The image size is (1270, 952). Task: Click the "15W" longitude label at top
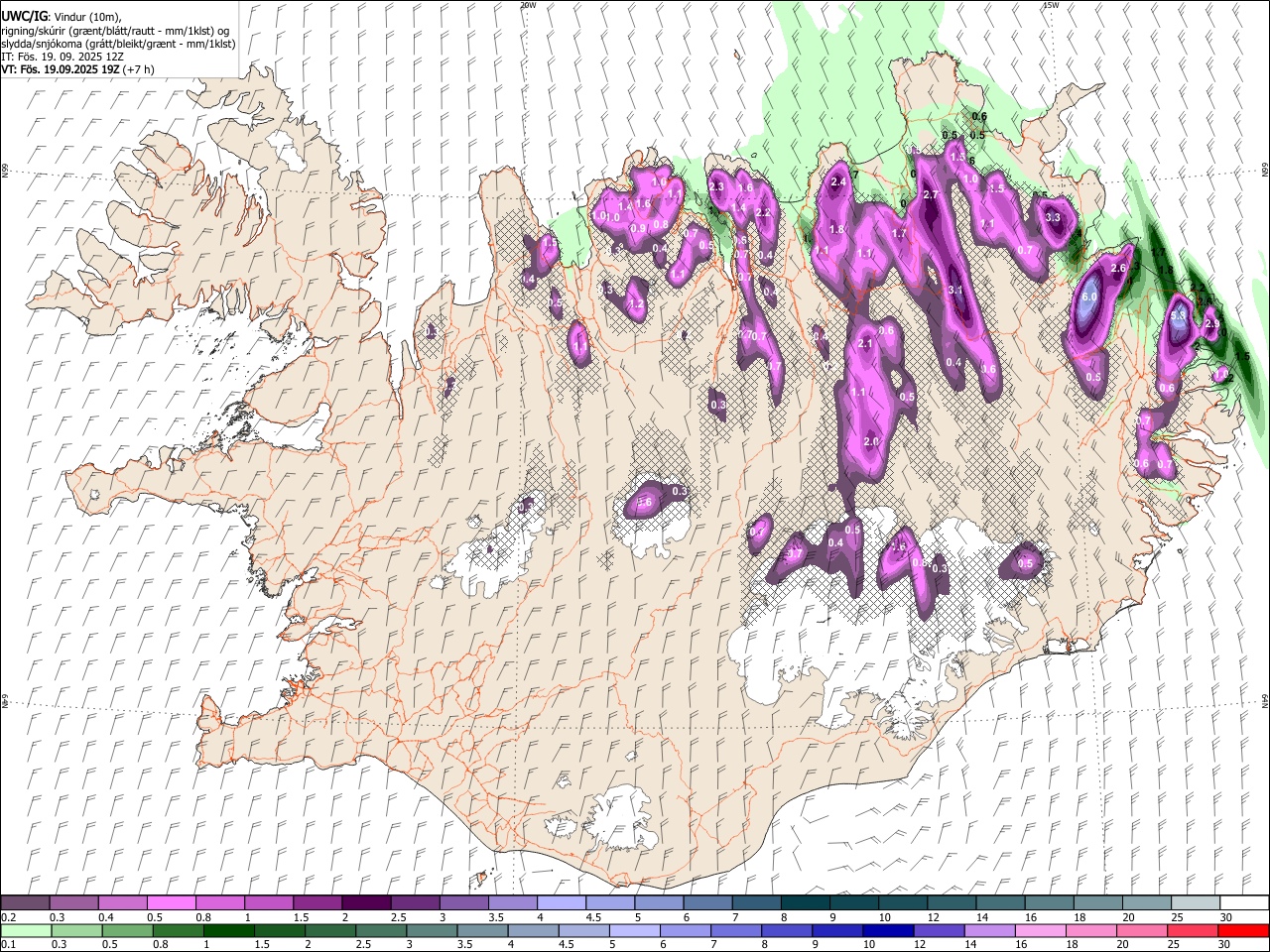click(1051, 5)
